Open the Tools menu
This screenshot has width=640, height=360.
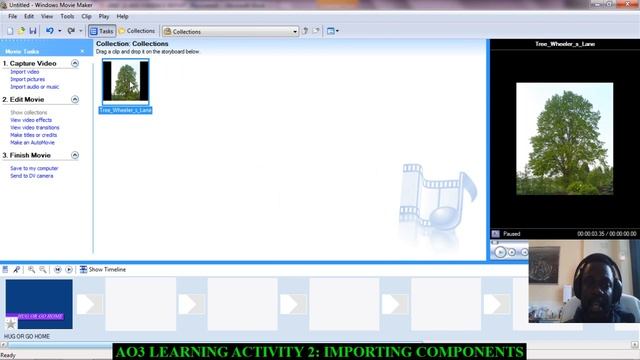coord(67,16)
